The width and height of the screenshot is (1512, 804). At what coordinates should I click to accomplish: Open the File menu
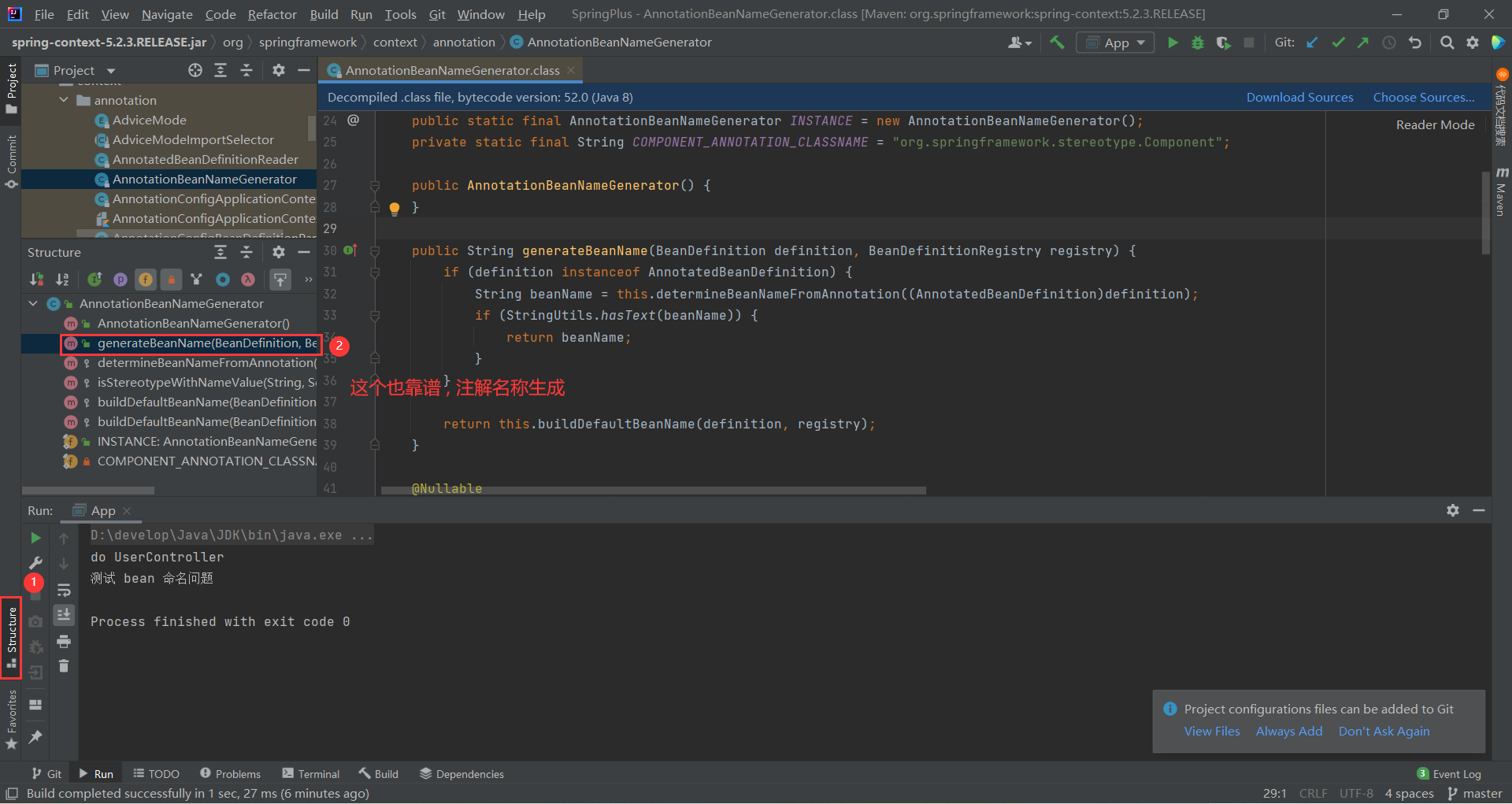(44, 14)
